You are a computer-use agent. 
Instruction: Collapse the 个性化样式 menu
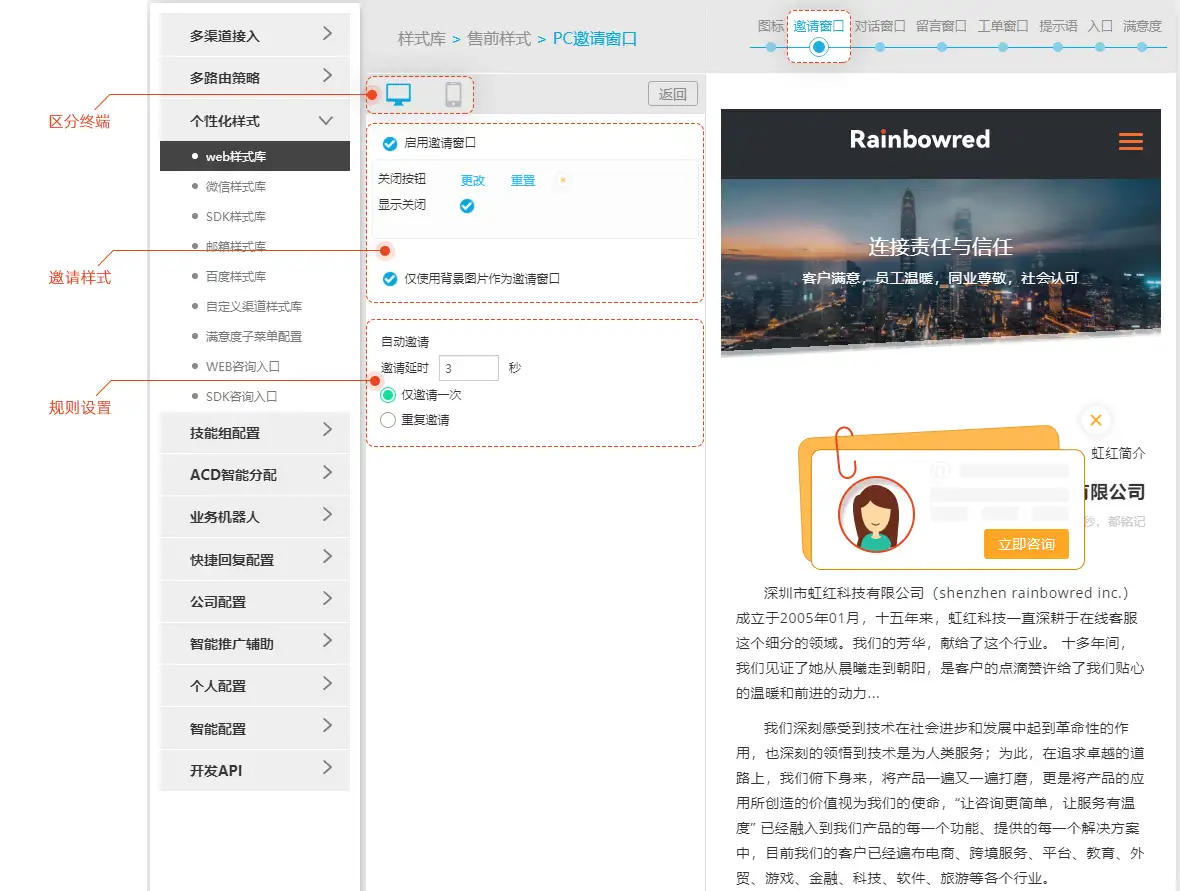point(255,120)
